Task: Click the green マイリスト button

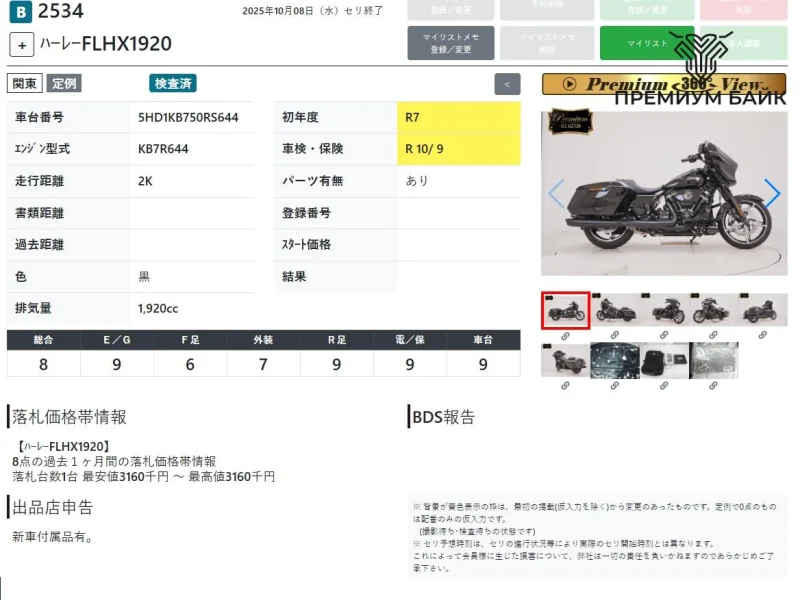Action: coord(646,43)
